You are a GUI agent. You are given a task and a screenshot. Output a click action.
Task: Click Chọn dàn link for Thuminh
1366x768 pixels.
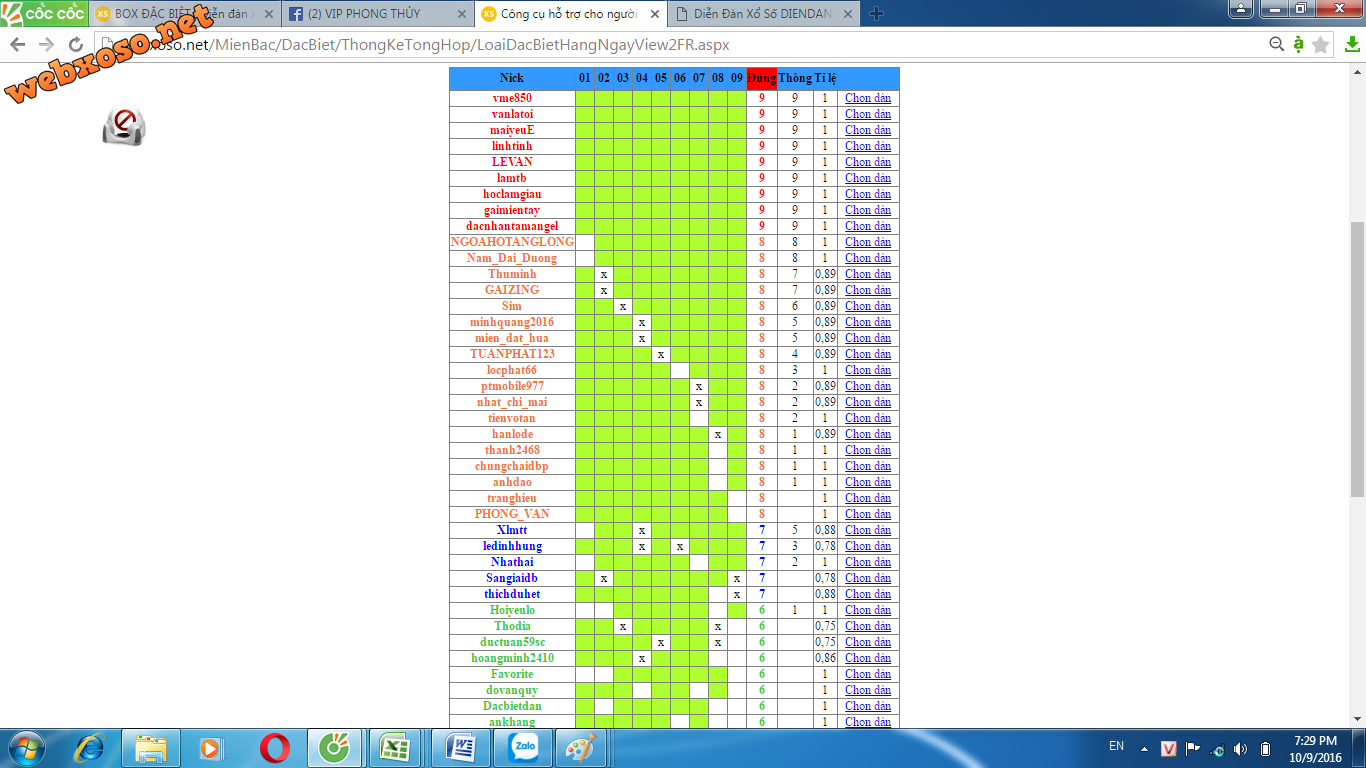pyautogui.click(x=867, y=274)
